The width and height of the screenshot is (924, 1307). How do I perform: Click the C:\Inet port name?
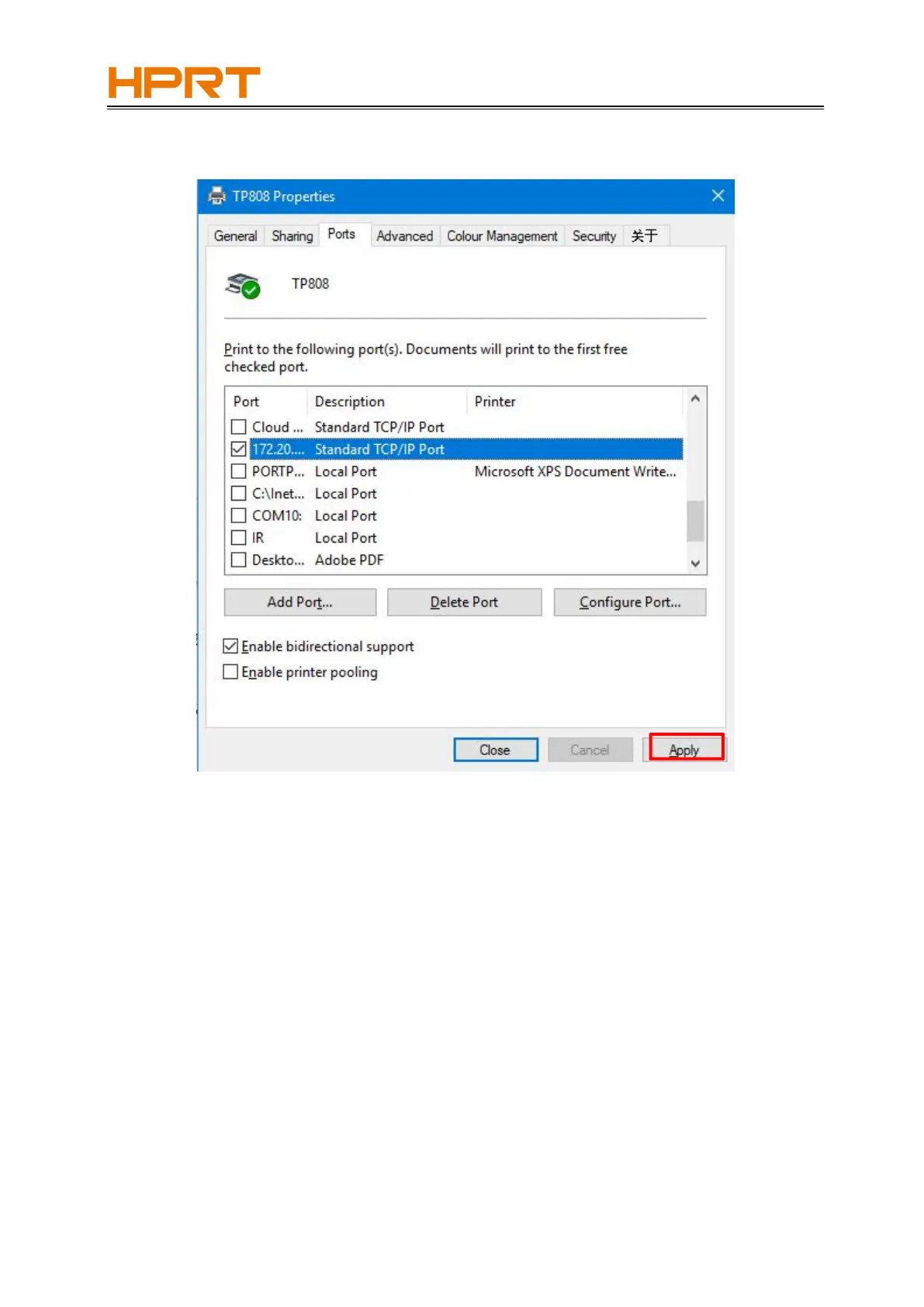(278, 494)
